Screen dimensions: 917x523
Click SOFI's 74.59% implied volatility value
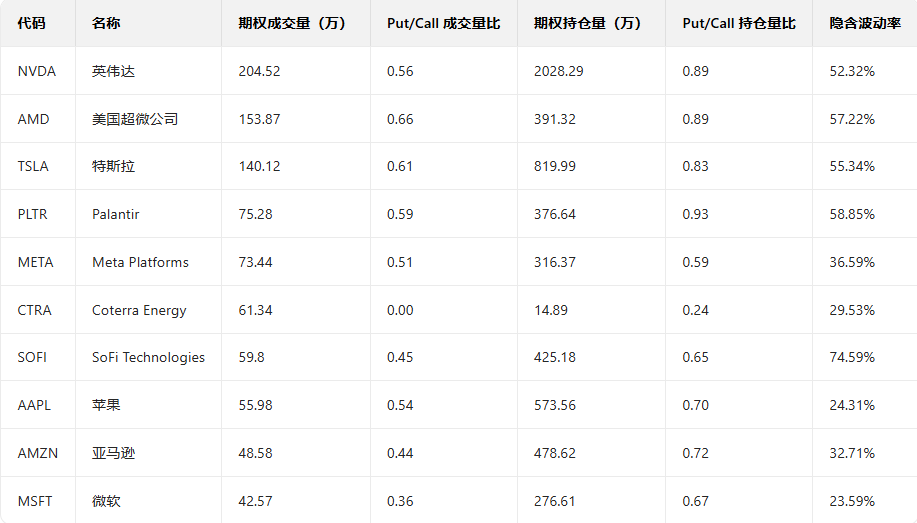pos(852,357)
